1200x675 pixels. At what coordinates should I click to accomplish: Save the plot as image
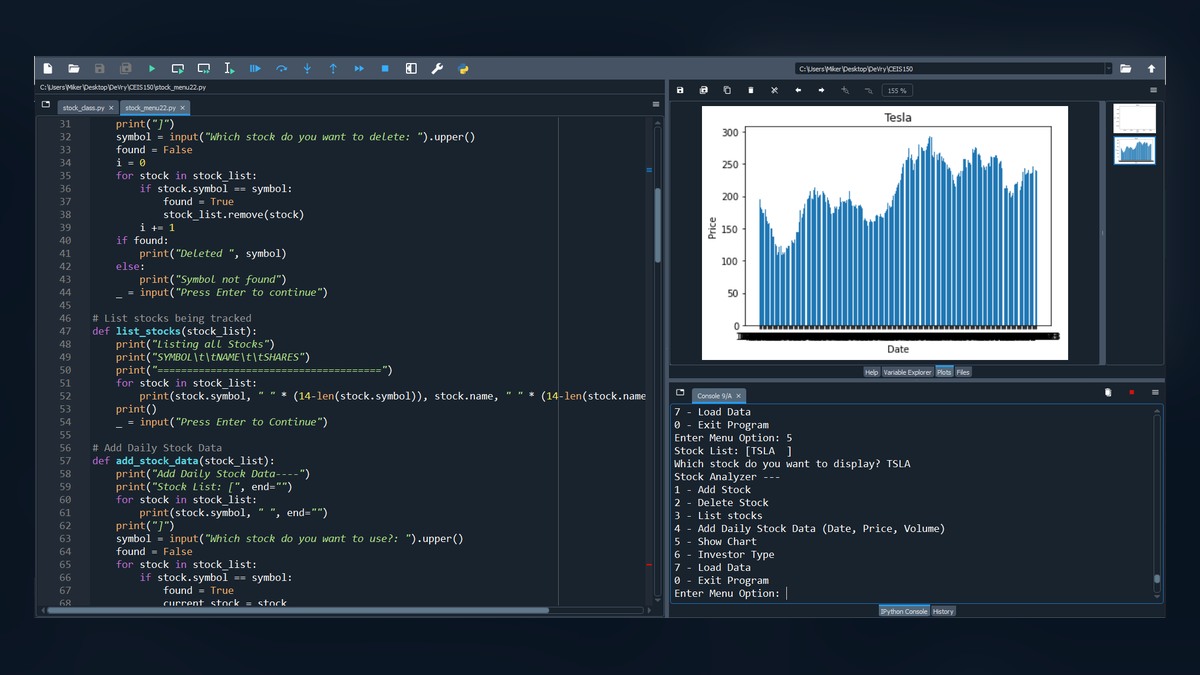click(x=680, y=90)
